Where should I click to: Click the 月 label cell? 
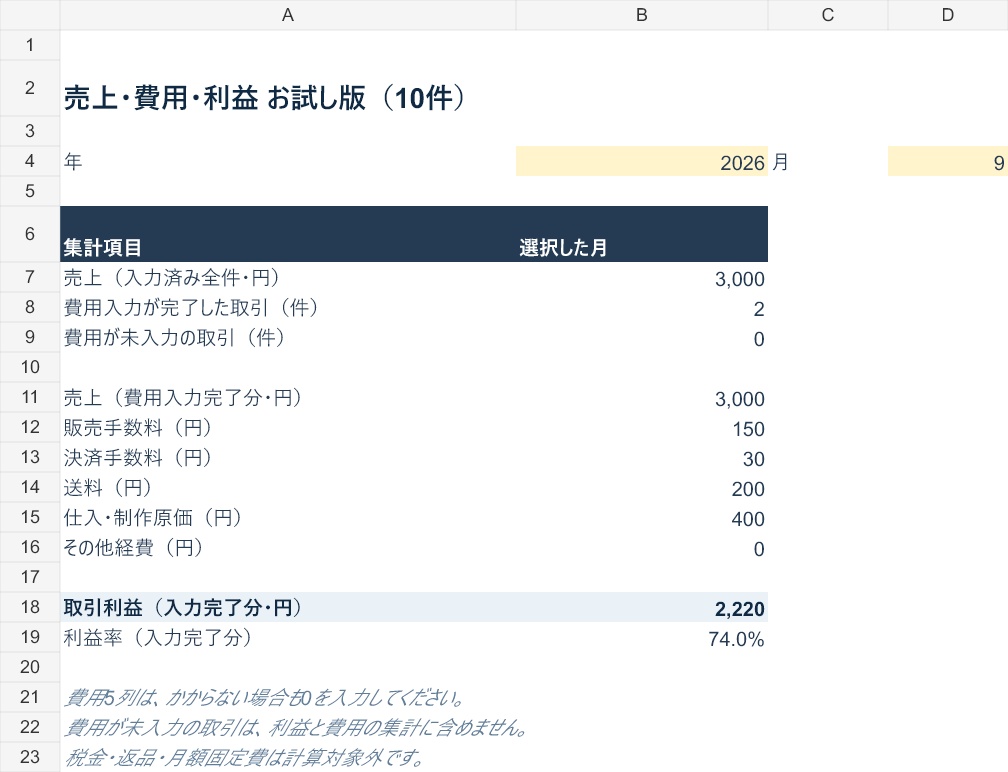click(827, 161)
